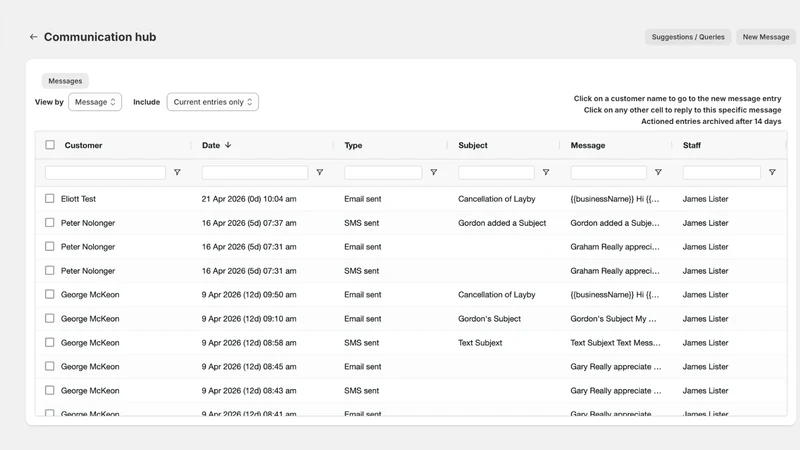Click SMS sent in the 08:43 am row

point(361,391)
